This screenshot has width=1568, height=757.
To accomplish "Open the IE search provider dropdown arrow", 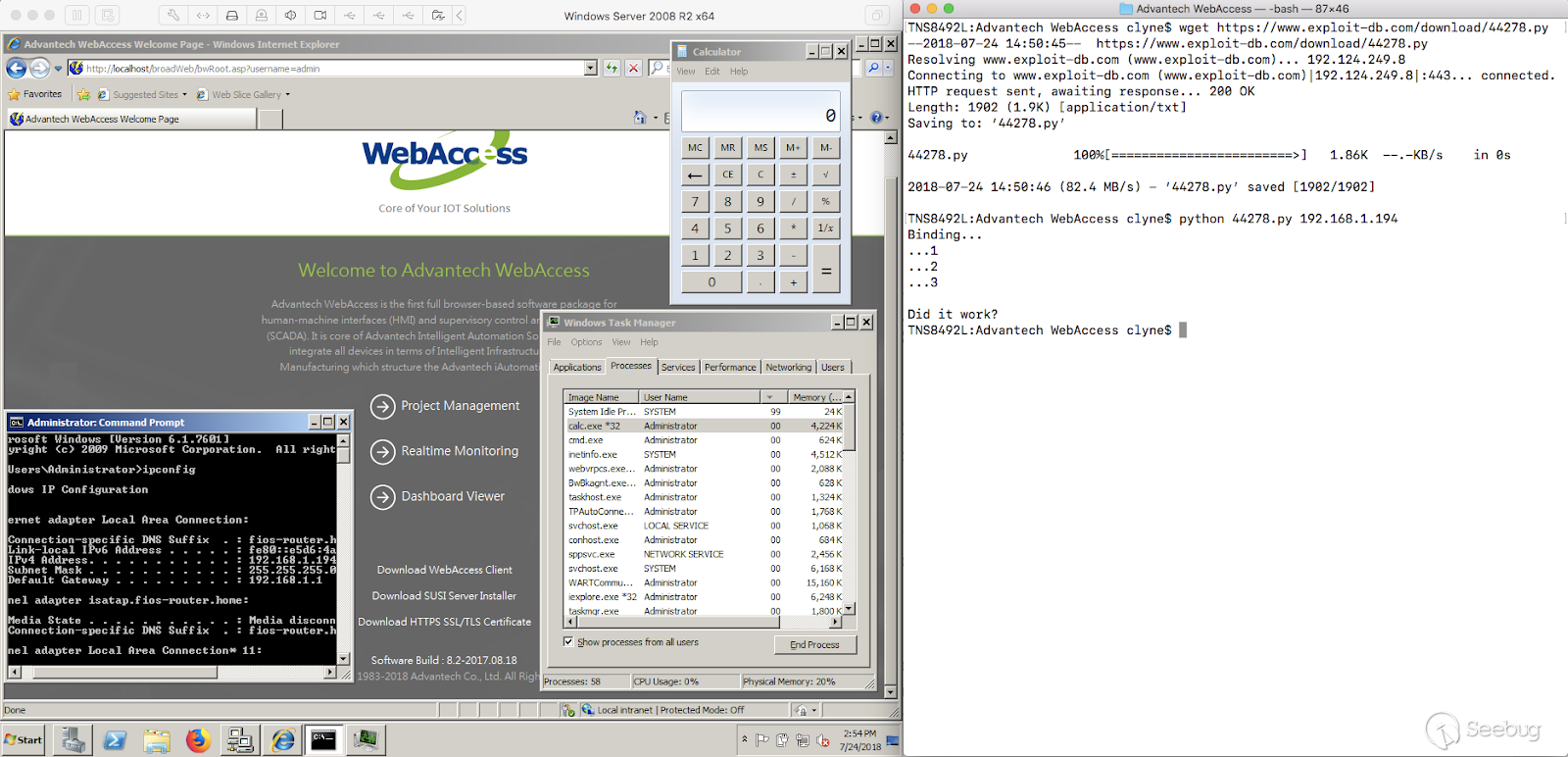I will click(888, 68).
